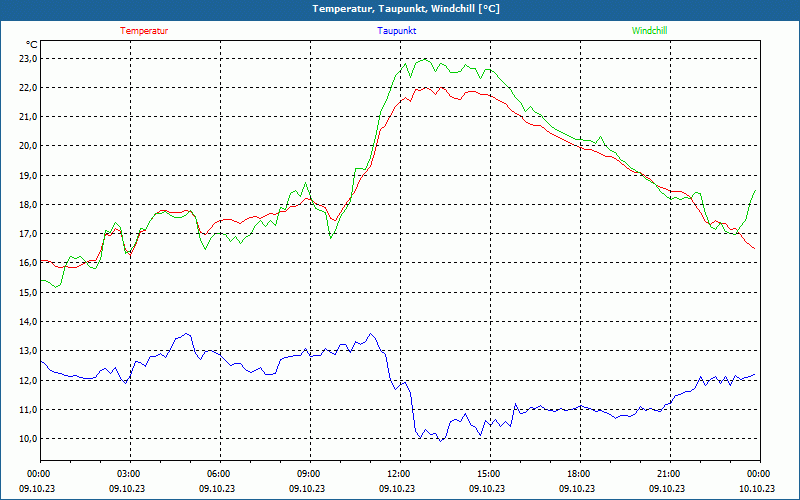Click the 15,0 y-axis value
The image size is (800, 500).
coord(29,292)
